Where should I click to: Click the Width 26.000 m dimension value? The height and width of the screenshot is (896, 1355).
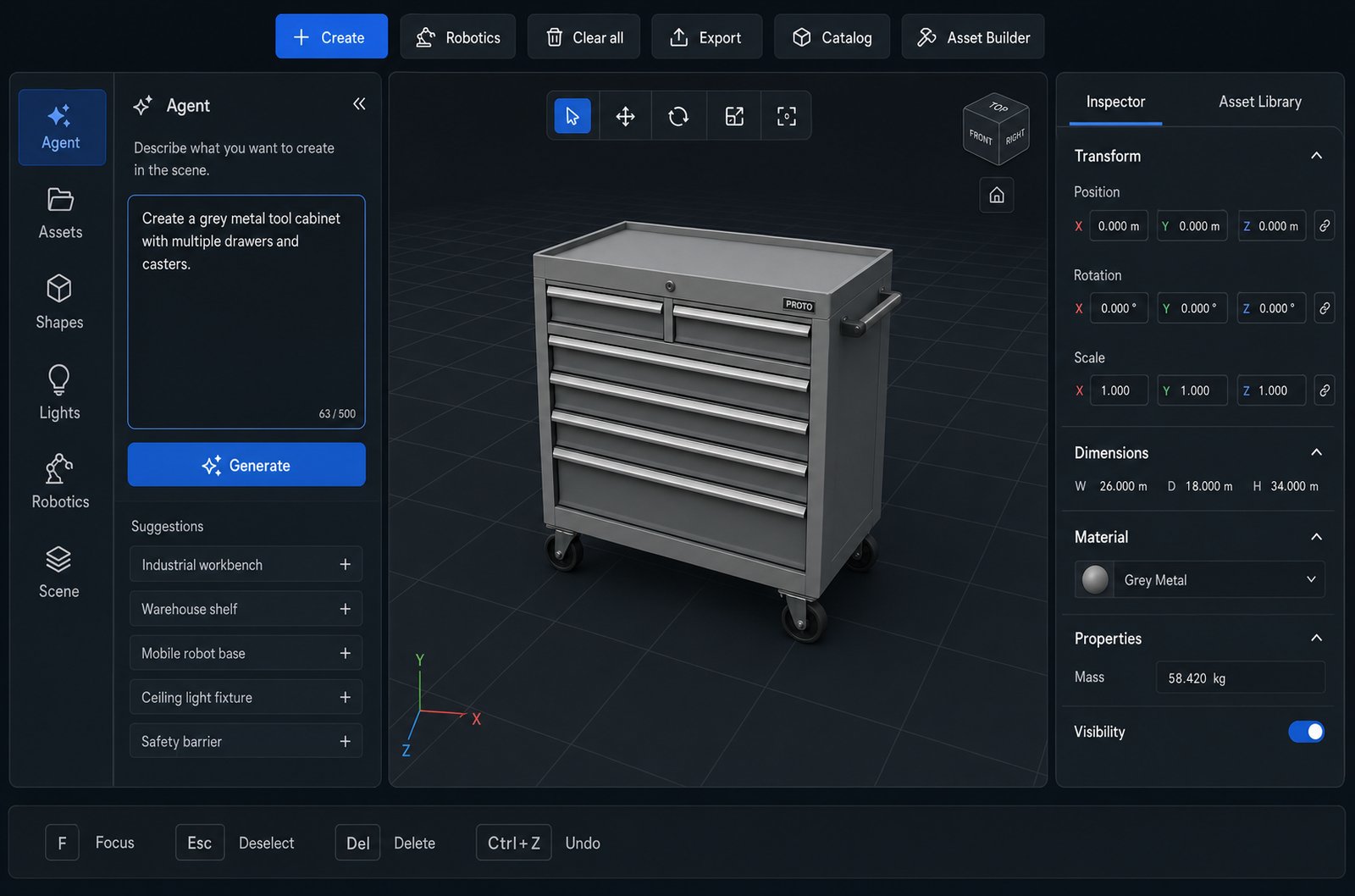click(x=1123, y=486)
